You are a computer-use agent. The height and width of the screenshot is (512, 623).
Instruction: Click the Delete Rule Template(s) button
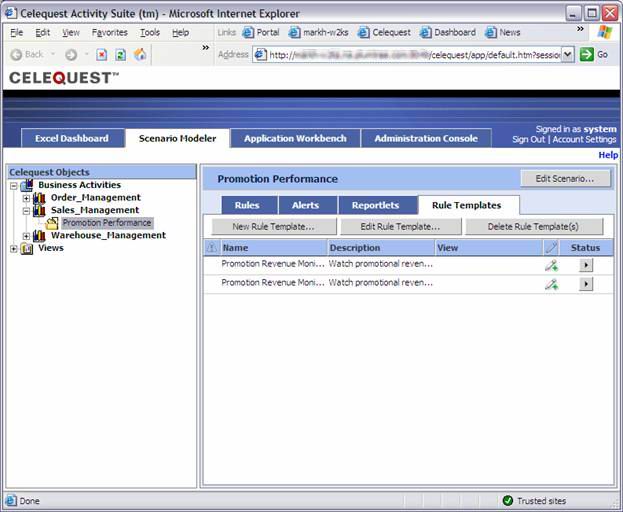[x=533, y=227]
